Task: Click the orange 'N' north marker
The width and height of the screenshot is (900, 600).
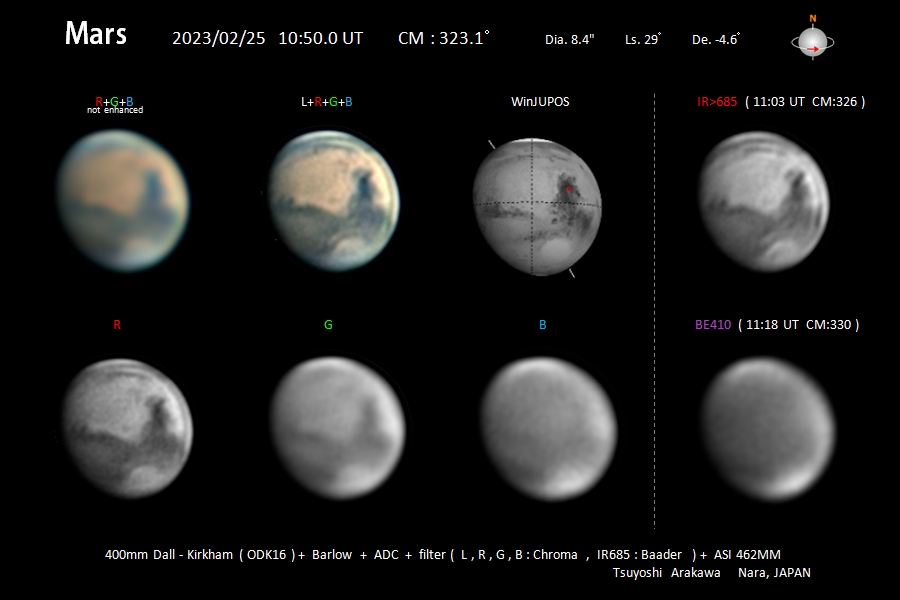Action: click(x=813, y=18)
